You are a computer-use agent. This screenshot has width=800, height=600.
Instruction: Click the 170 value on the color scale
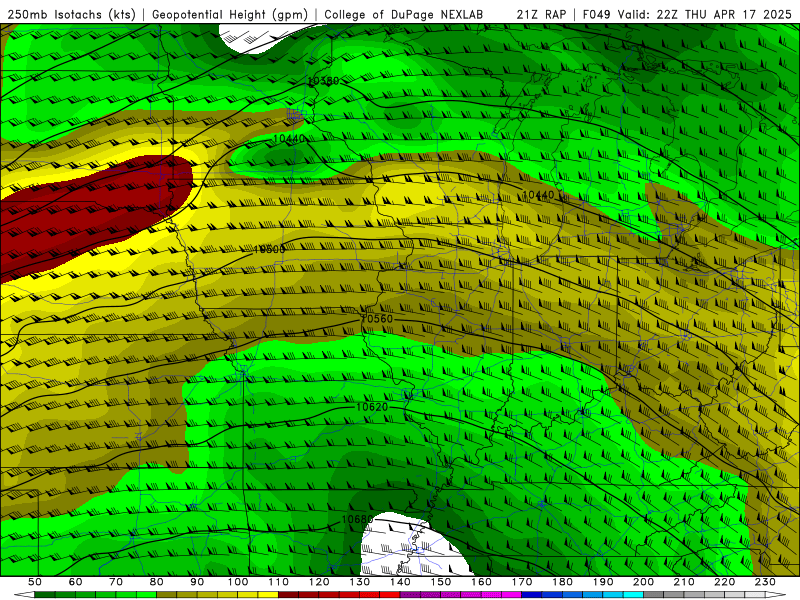click(522, 582)
